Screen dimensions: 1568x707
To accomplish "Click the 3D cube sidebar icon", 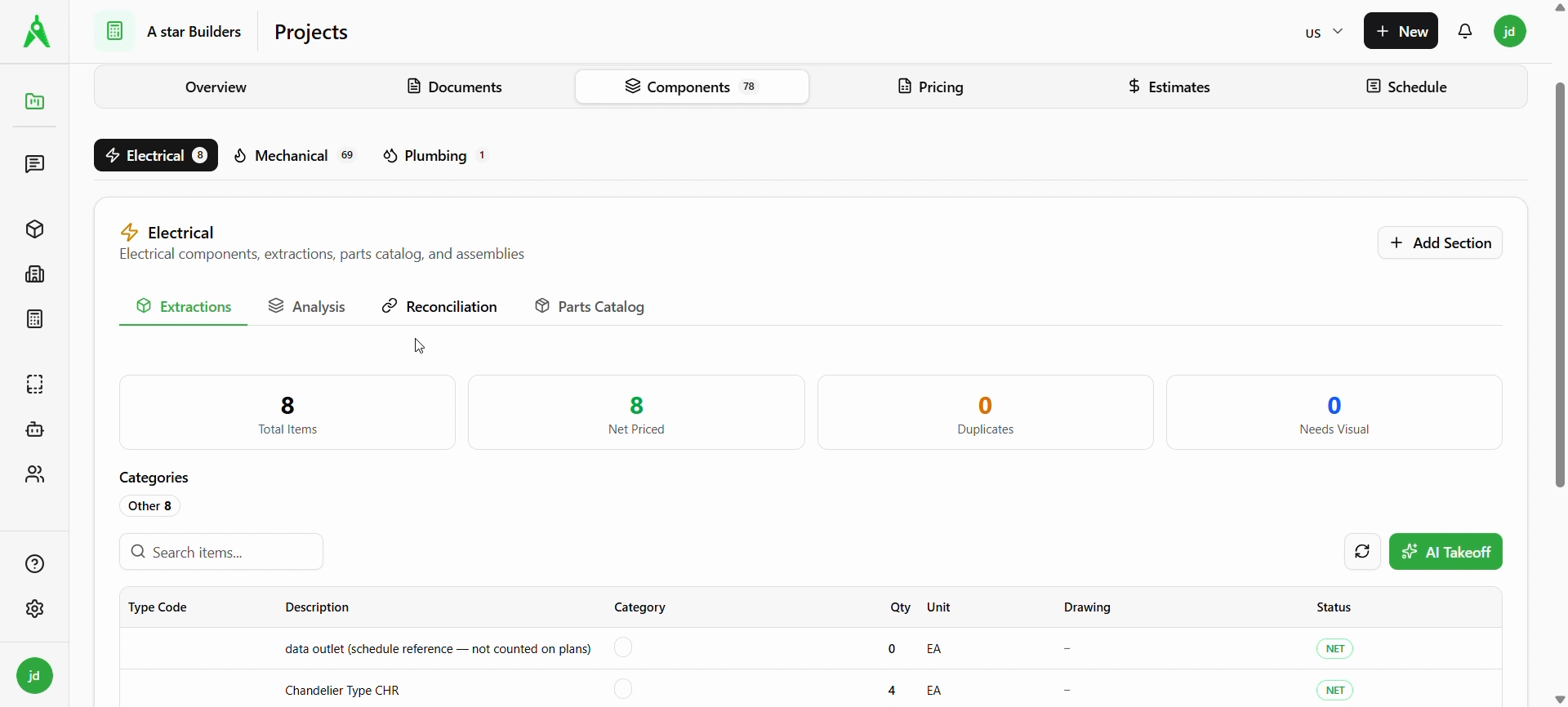I will tap(34, 229).
